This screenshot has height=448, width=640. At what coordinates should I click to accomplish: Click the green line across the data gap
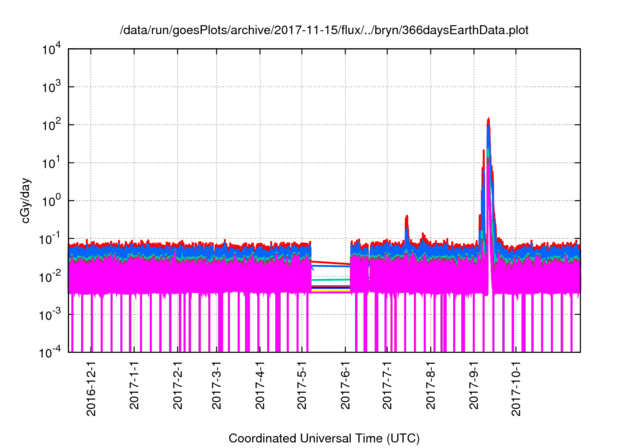[331, 280]
